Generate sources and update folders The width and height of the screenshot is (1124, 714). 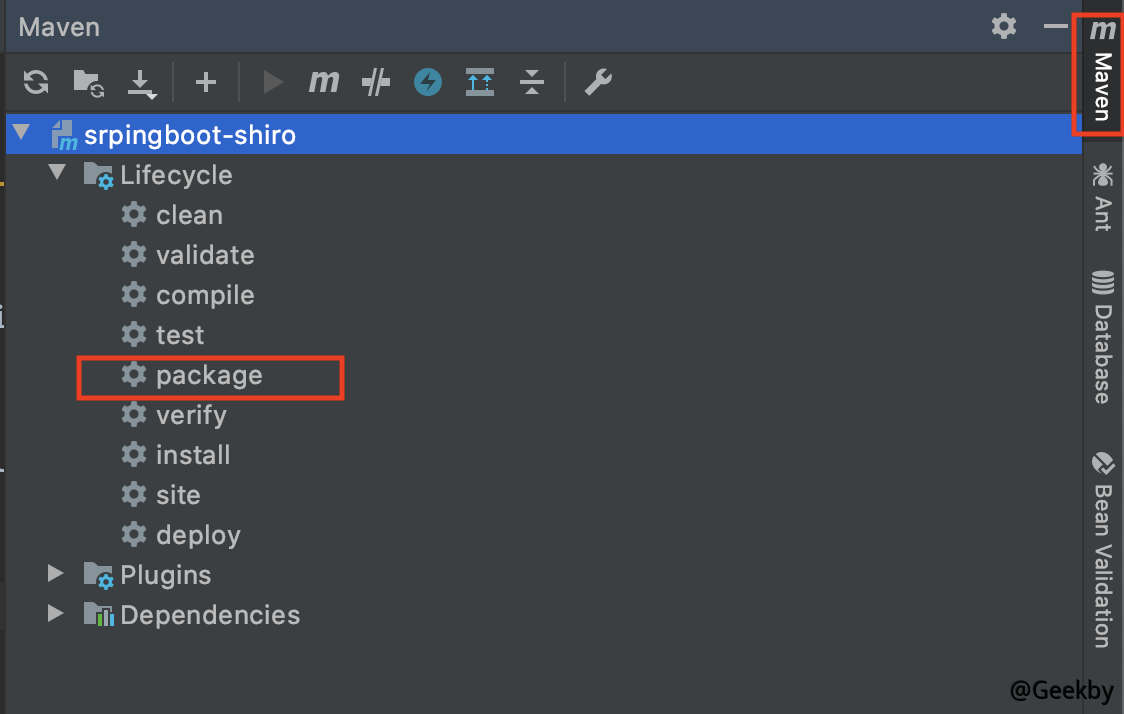(x=88, y=82)
